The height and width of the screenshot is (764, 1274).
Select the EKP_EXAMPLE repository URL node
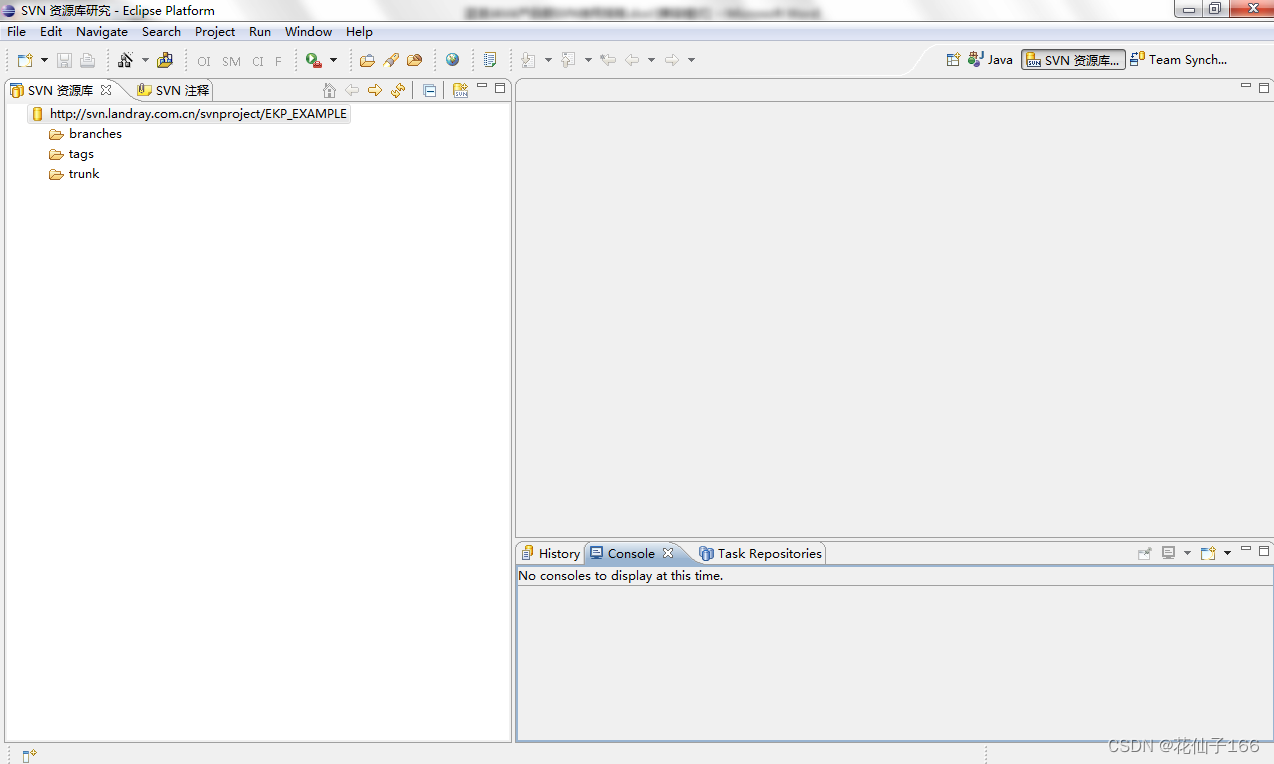[x=190, y=114]
